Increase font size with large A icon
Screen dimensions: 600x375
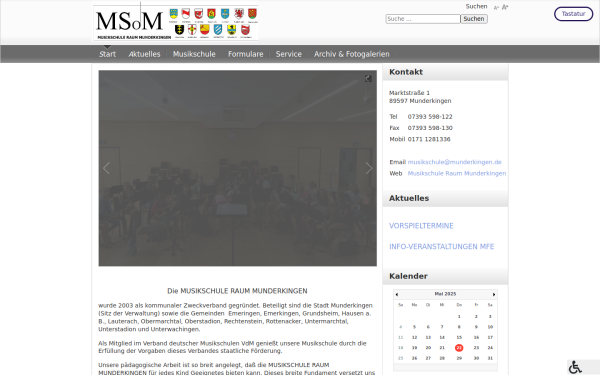505,7
